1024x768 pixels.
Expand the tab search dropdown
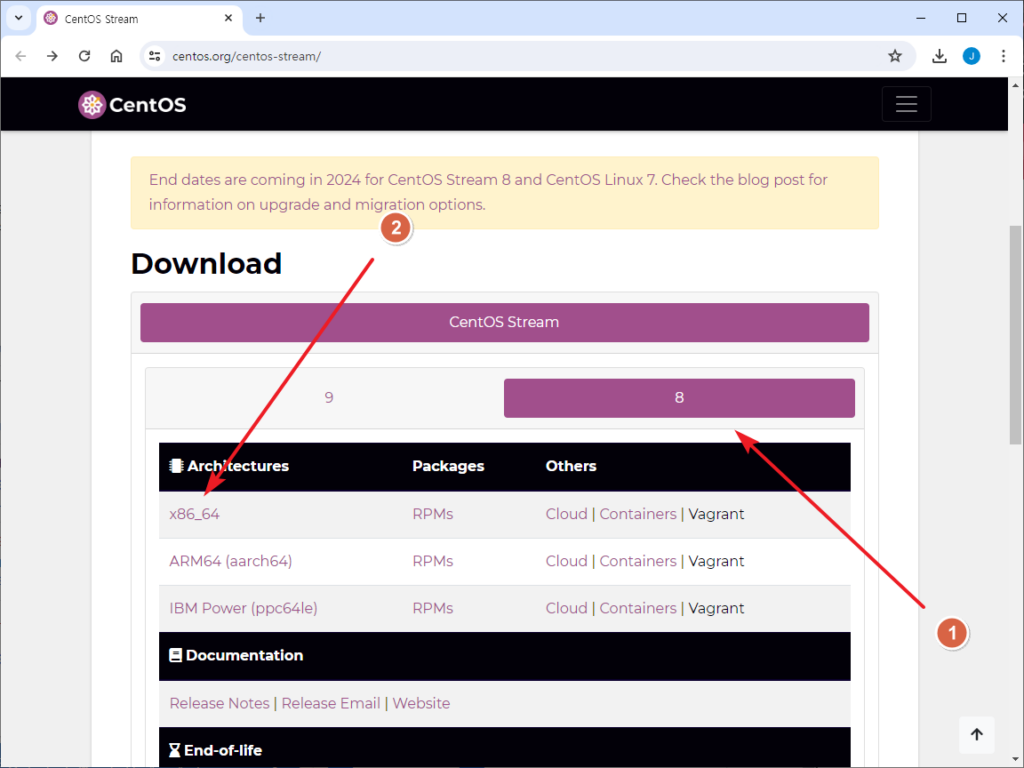18,18
